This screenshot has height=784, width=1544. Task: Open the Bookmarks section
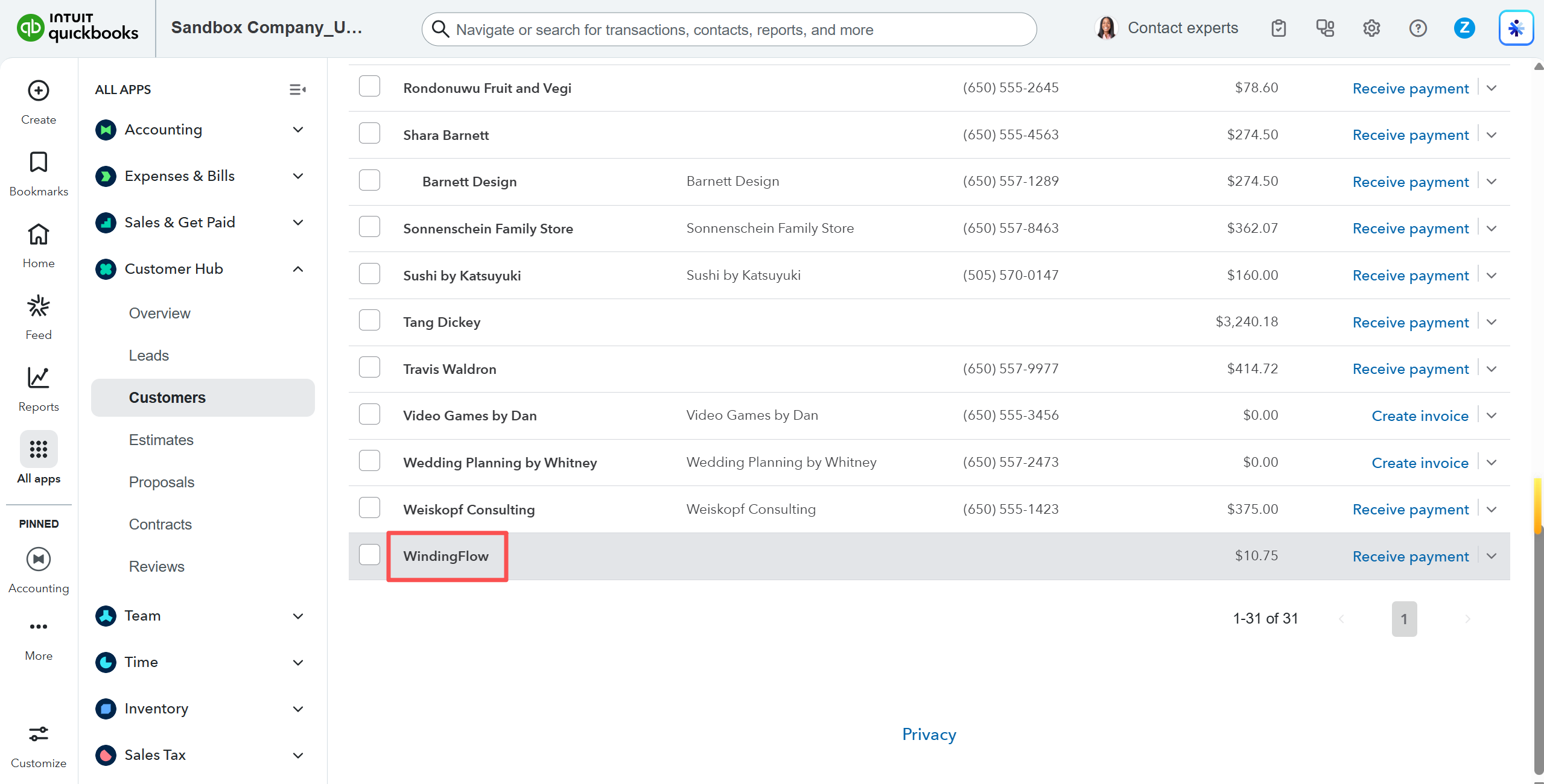pyautogui.click(x=38, y=173)
